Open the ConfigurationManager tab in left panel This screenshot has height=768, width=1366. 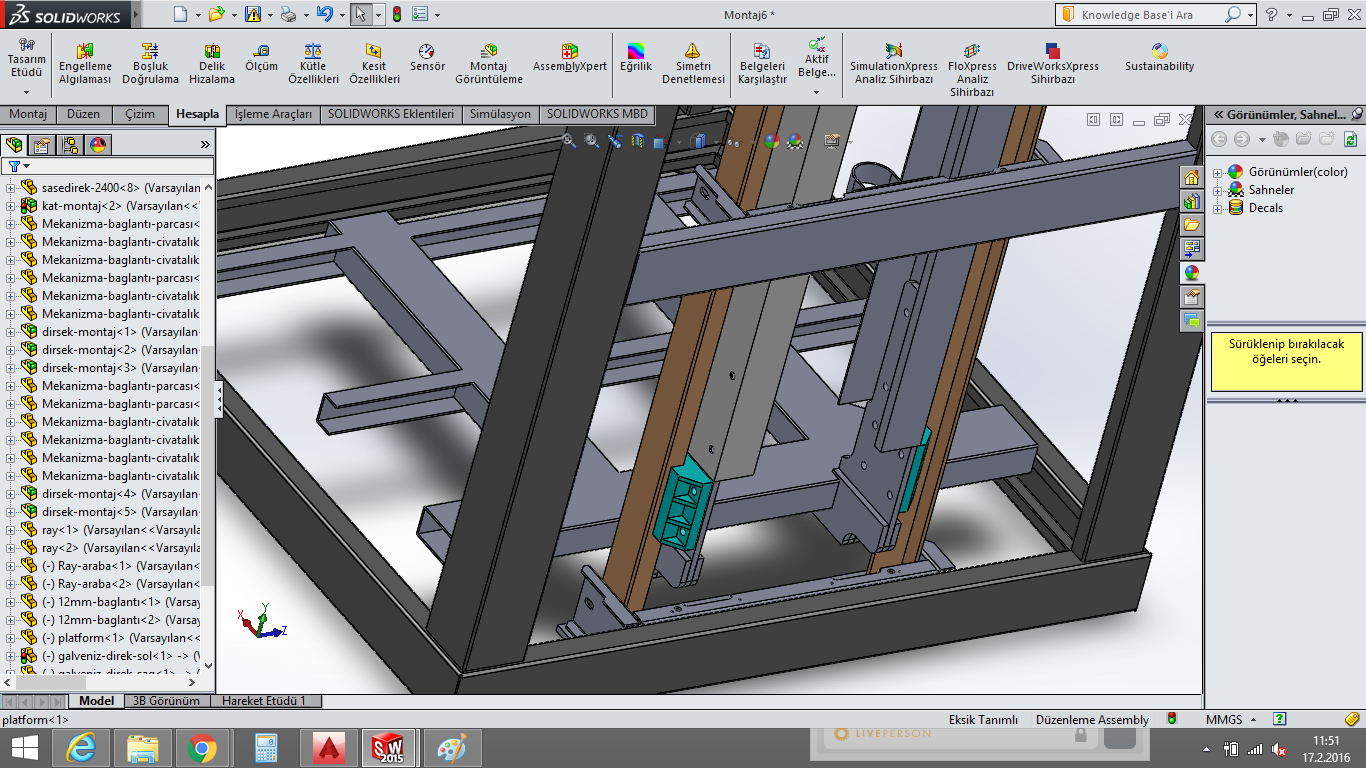70,145
